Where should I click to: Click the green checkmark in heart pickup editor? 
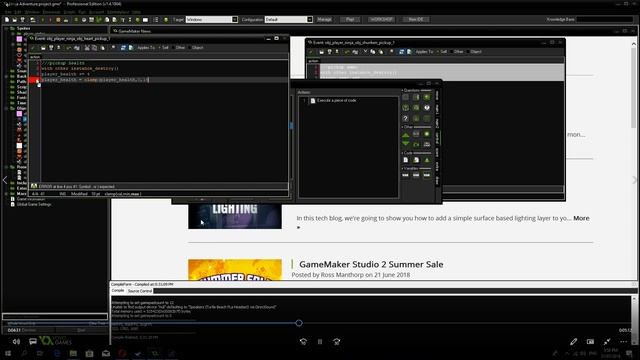[x=34, y=48]
